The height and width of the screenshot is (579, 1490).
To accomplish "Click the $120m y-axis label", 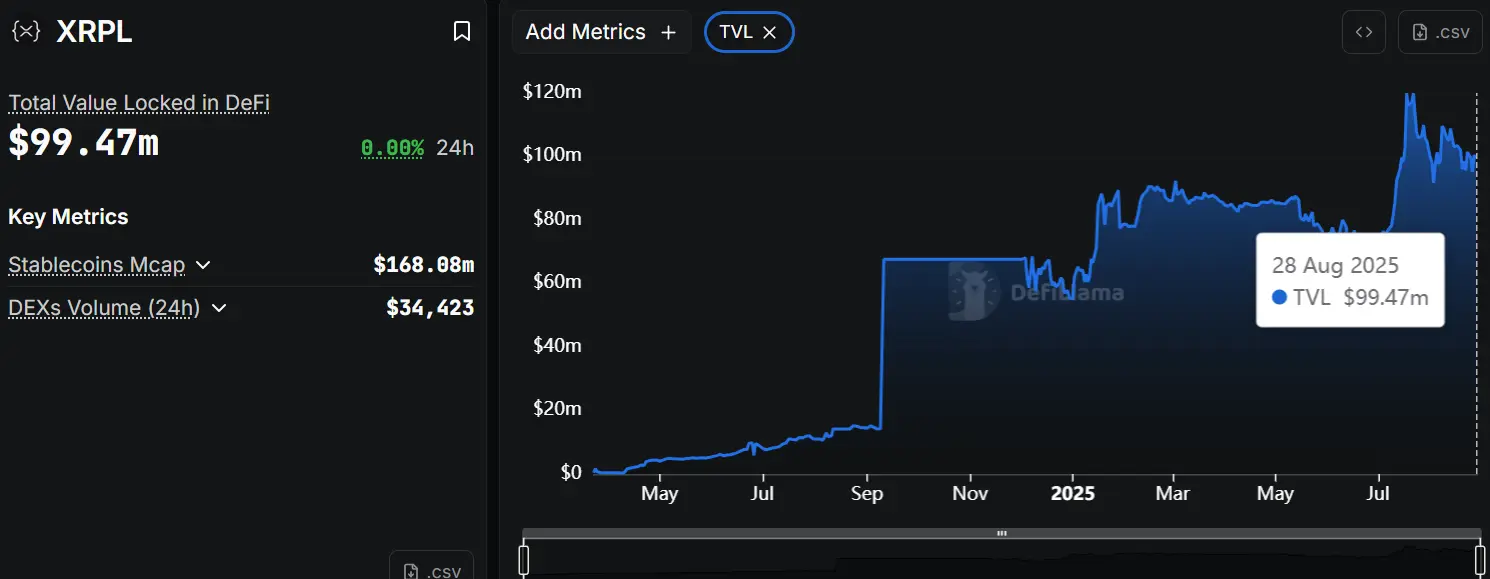I will point(552,91).
